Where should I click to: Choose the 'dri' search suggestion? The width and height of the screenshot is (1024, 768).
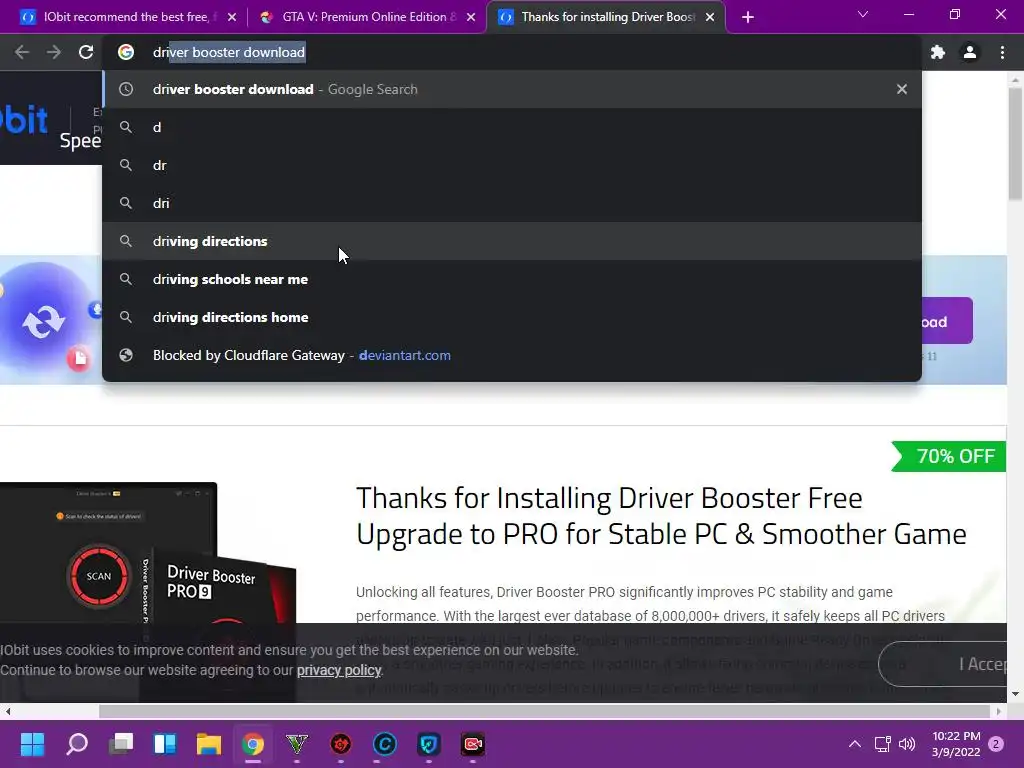tap(512, 203)
